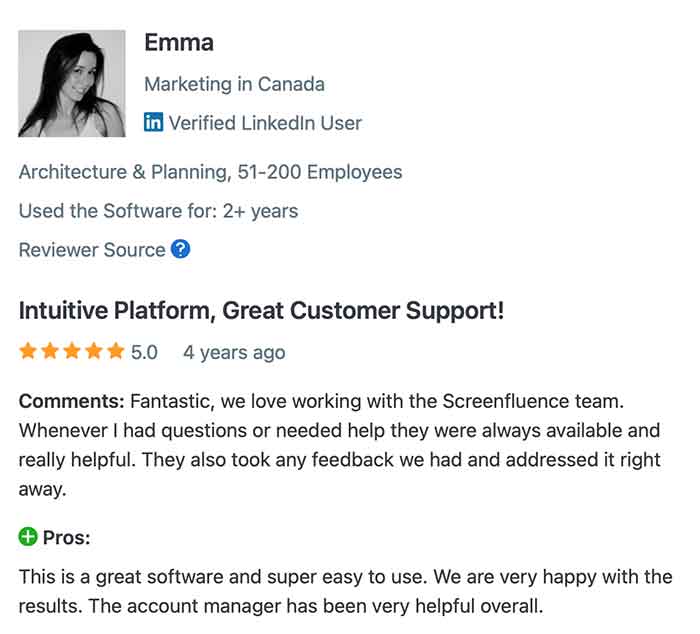Click the 'Marketing in Canada' text

pyautogui.click(x=234, y=84)
